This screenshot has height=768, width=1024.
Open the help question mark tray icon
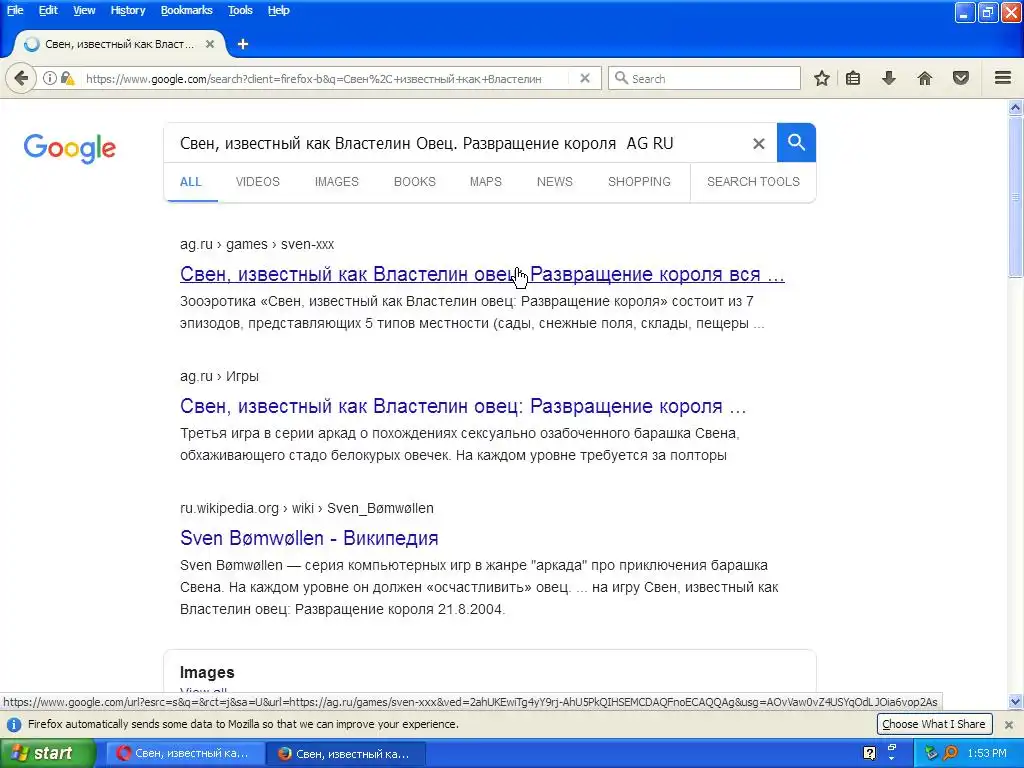(869, 753)
